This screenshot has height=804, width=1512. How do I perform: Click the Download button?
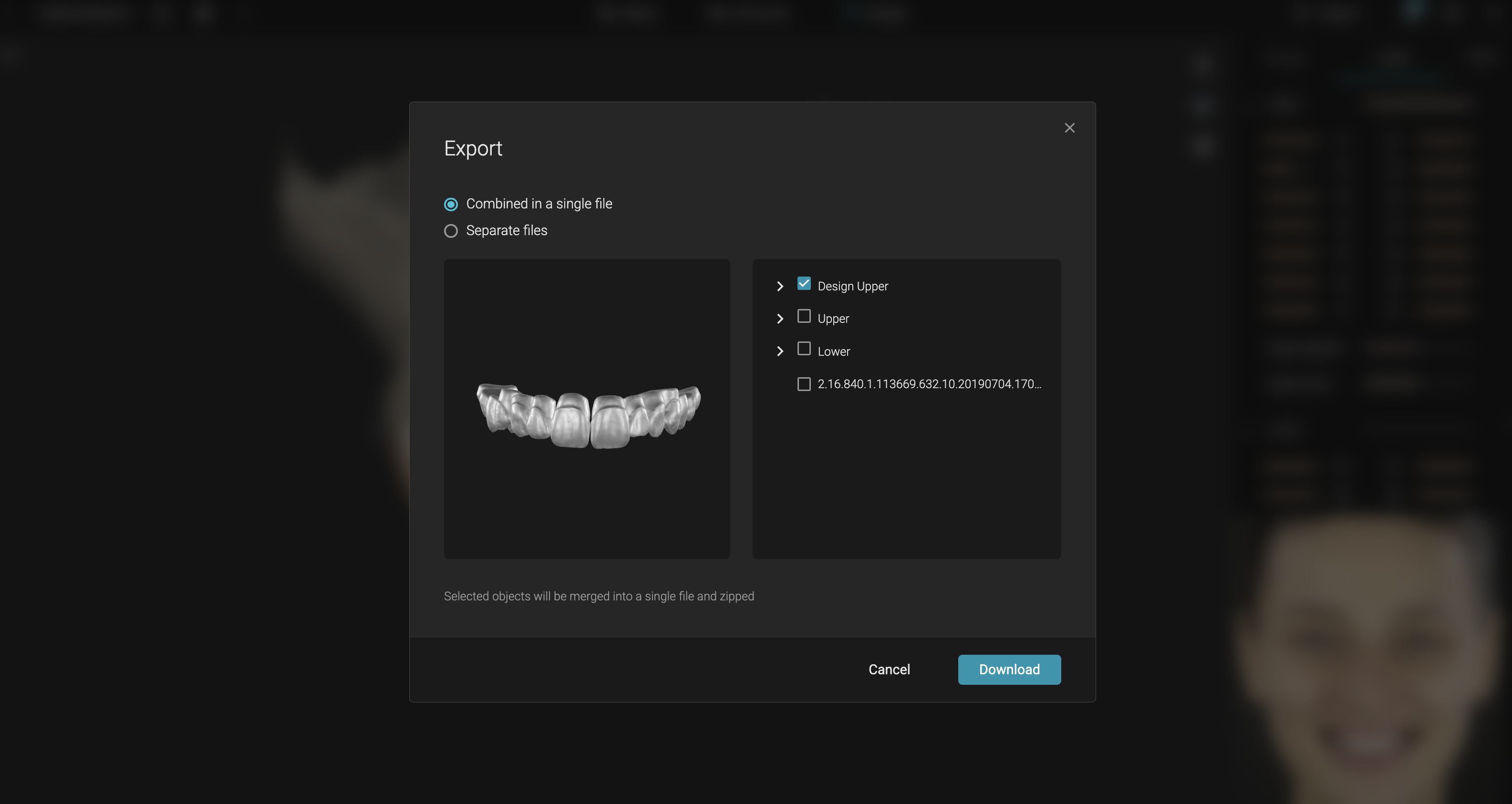[1009, 670]
